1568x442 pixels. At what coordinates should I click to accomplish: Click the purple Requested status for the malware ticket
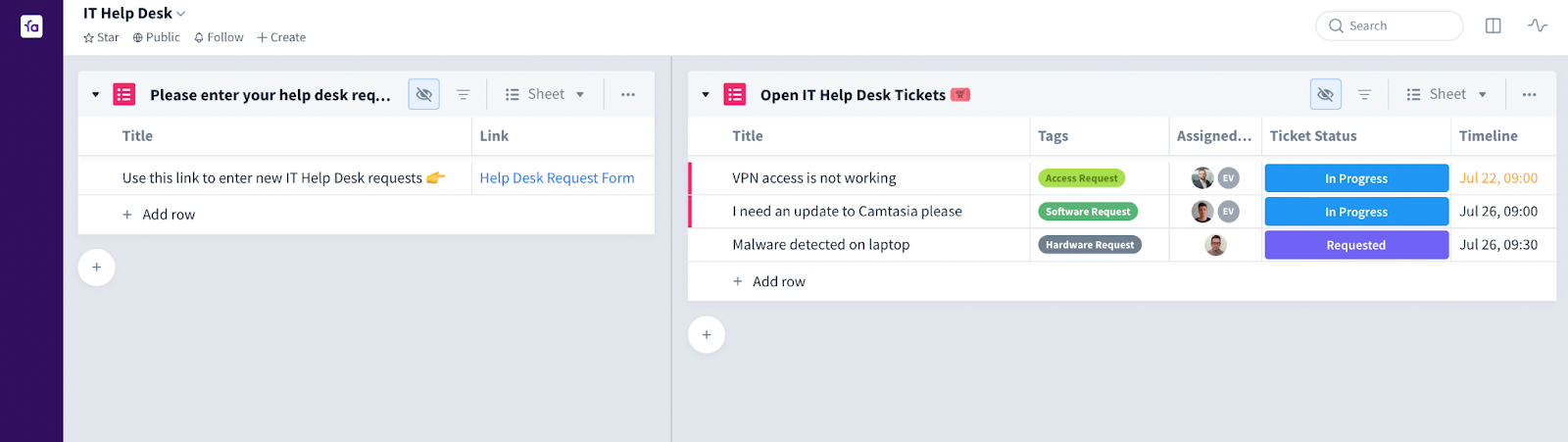1355,245
